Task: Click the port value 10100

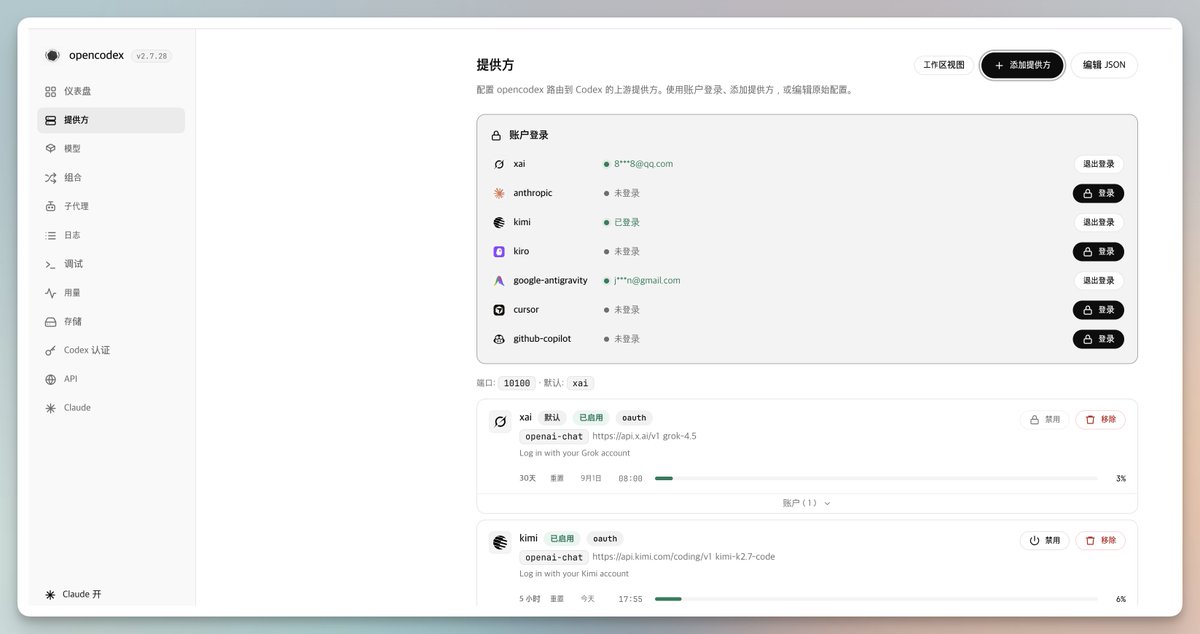Action: [517, 383]
